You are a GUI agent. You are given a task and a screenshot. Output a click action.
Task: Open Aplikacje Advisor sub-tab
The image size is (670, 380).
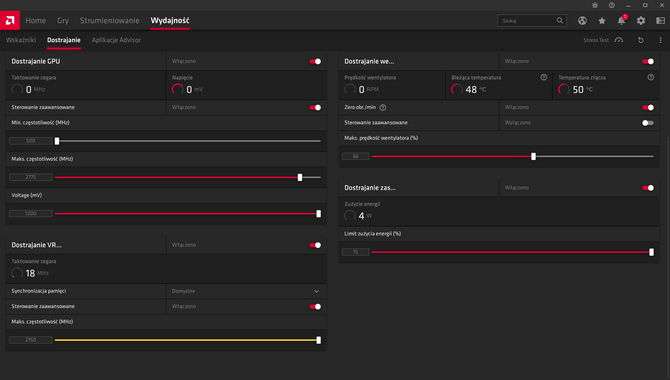(x=116, y=40)
